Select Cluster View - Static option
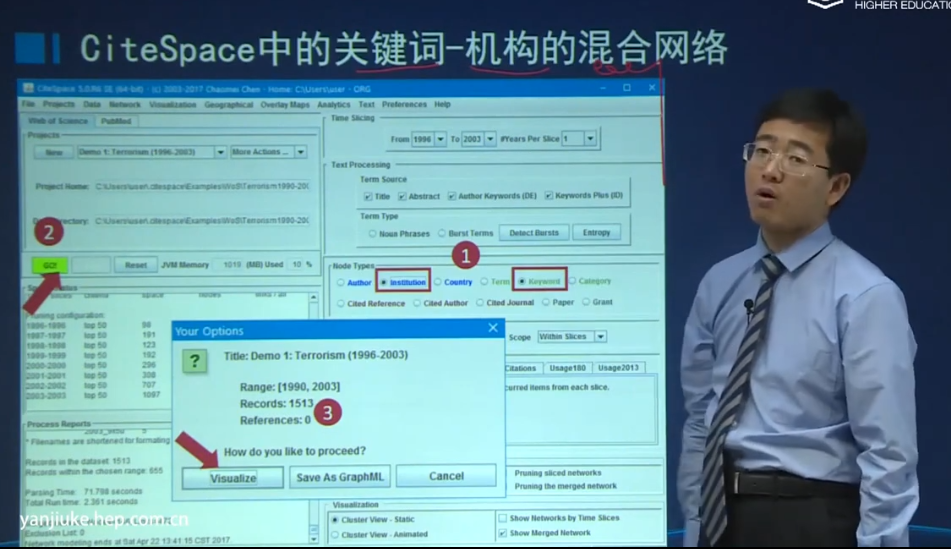The image size is (951, 549). click(335, 520)
